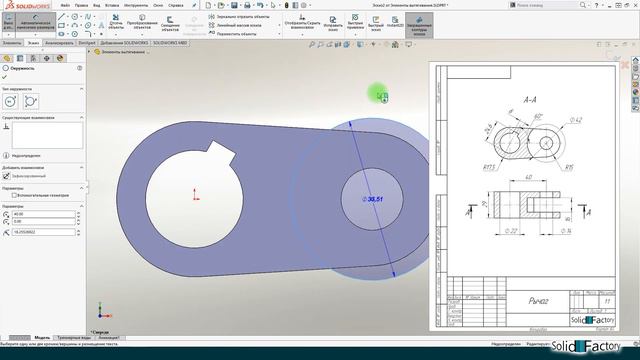Click Display/Delete Relations tool
The height and width of the screenshot is (360, 640).
coord(302,22)
